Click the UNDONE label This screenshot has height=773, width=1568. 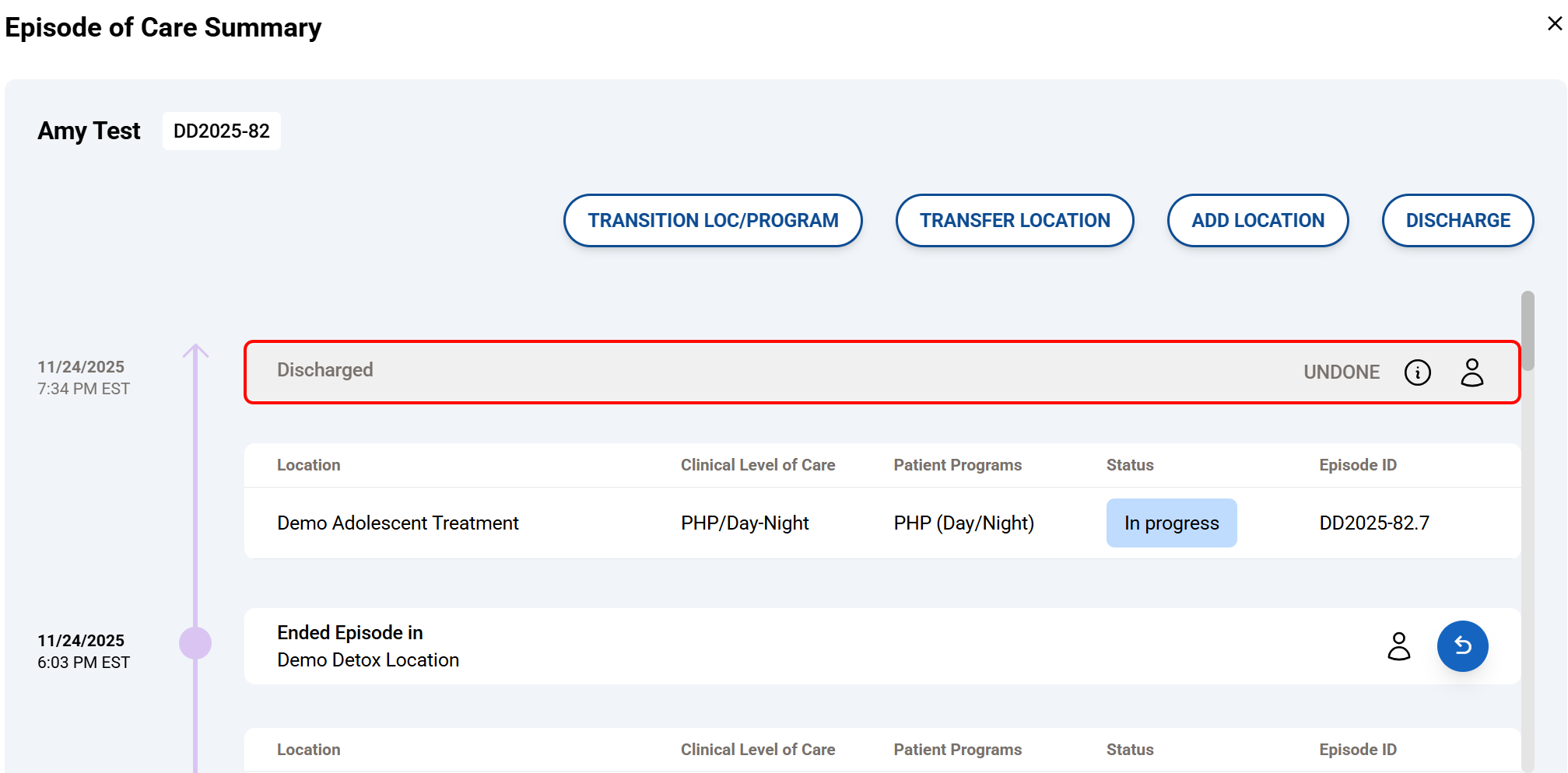[1341, 373]
